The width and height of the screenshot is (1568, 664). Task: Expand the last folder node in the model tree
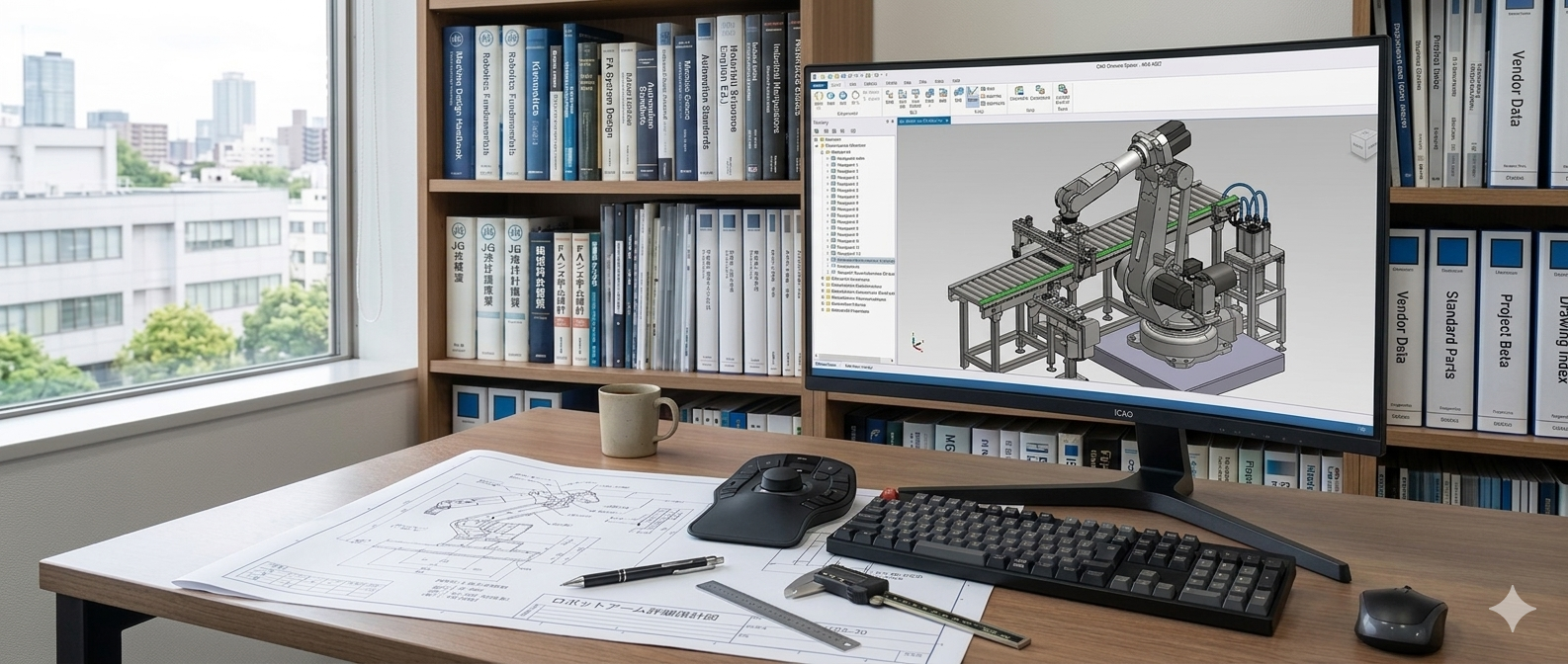(x=823, y=309)
